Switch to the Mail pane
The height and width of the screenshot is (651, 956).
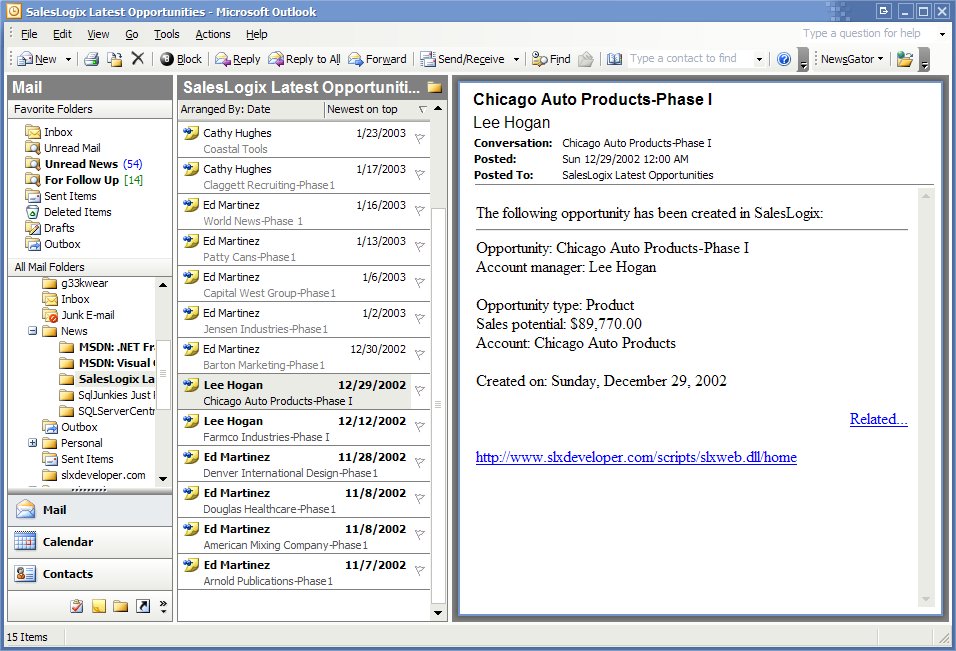[x=90, y=510]
